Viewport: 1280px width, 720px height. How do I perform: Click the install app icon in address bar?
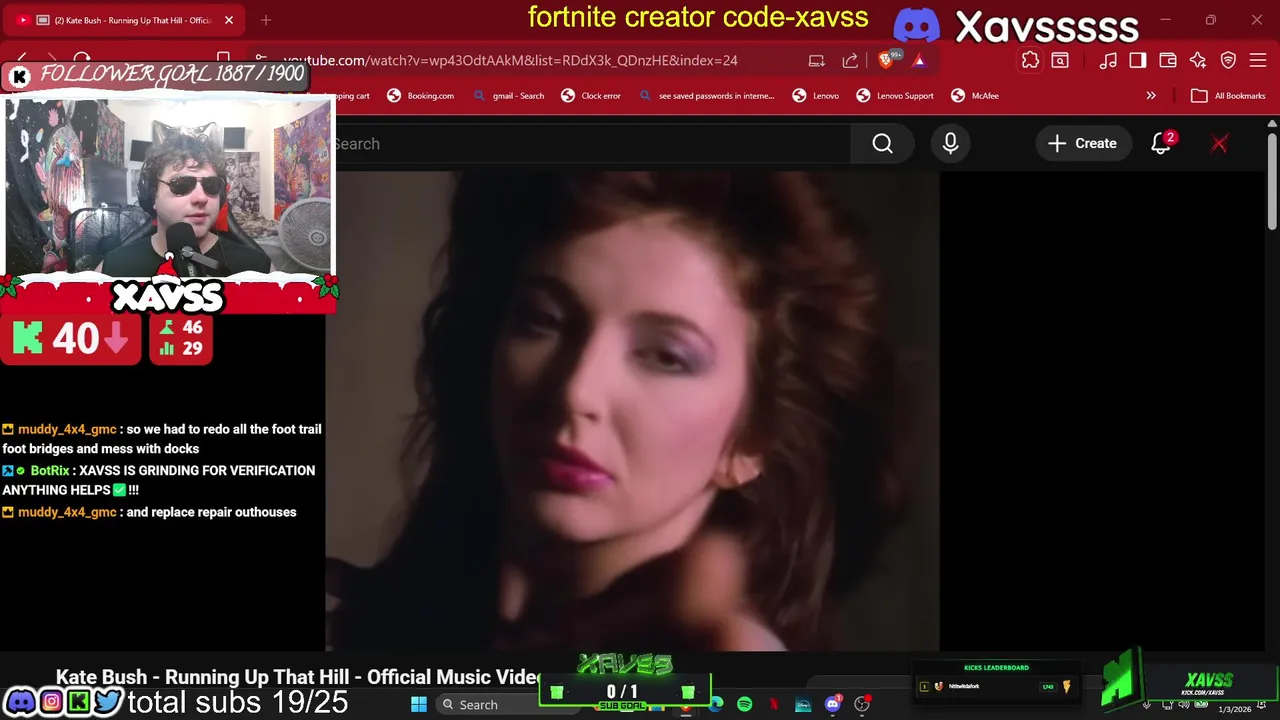(x=817, y=61)
